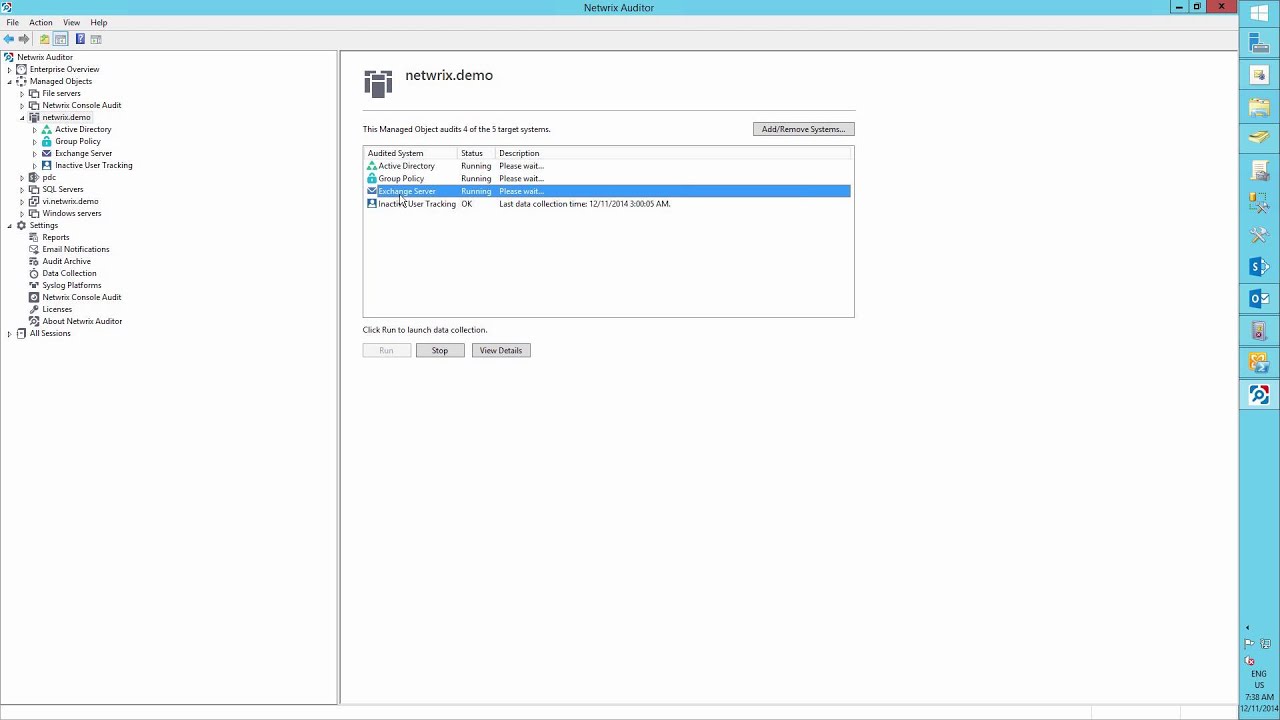
Task: Collapse the Managed Objects node
Action: click(x=9, y=81)
